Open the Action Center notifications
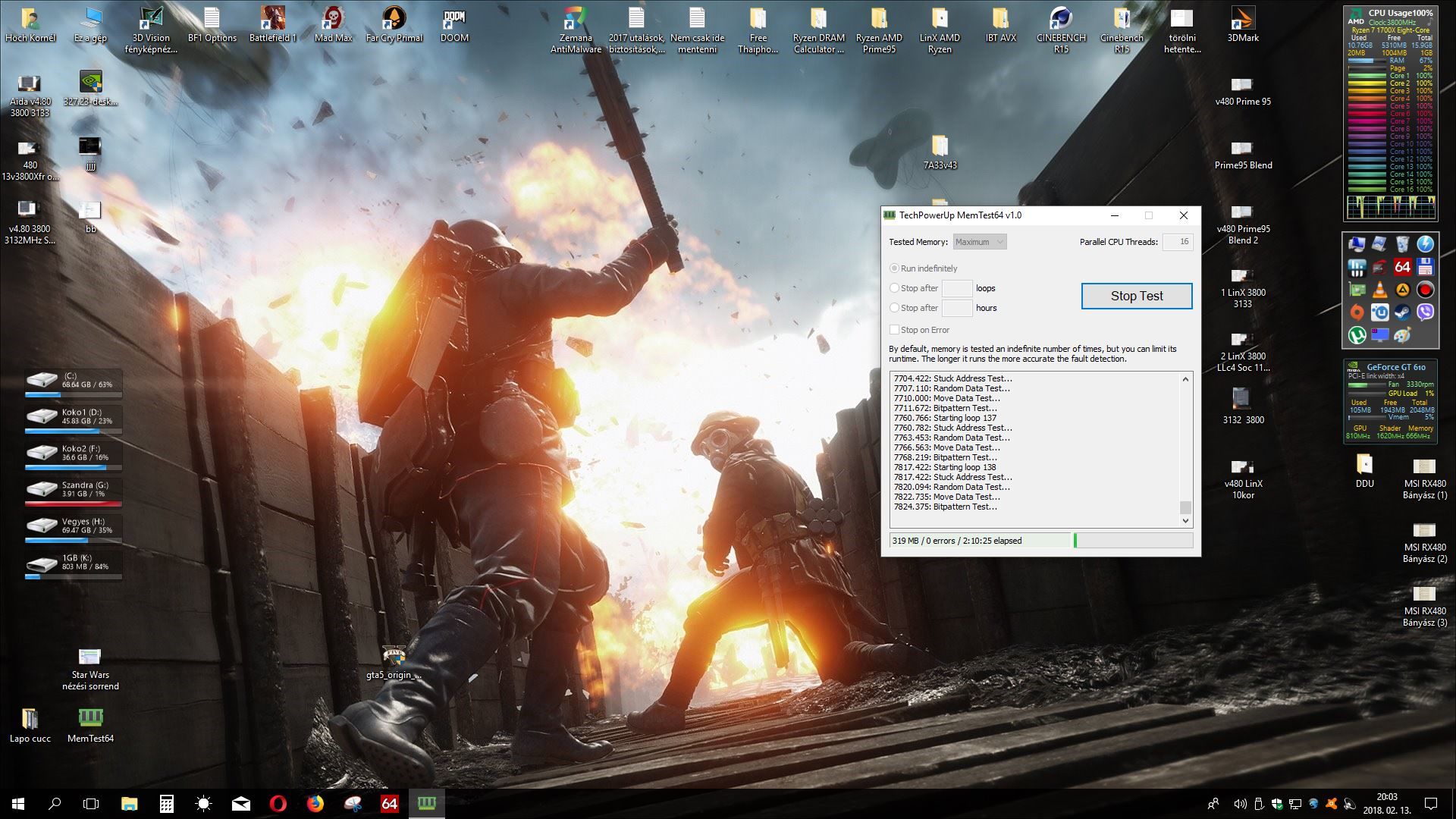Viewport: 1456px width, 819px height. (1431, 804)
